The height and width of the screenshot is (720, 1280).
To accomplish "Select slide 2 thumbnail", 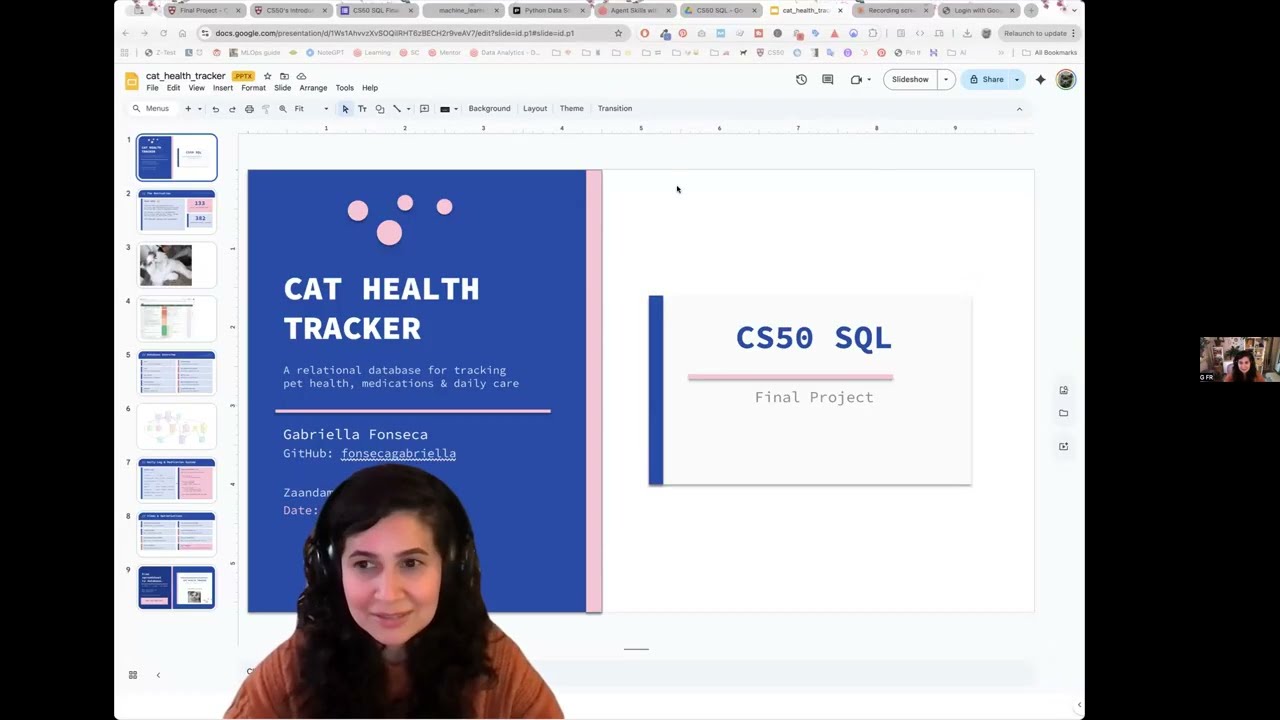I will [178, 211].
